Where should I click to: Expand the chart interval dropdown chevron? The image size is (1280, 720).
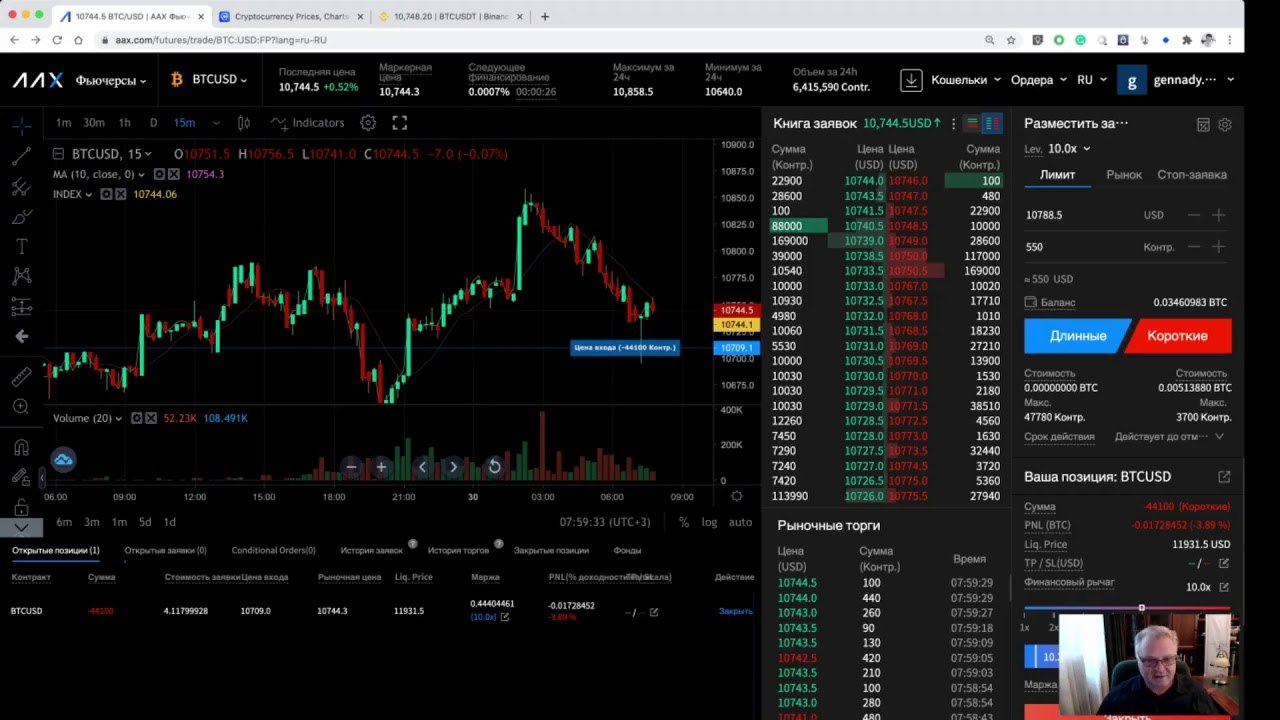(216, 123)
